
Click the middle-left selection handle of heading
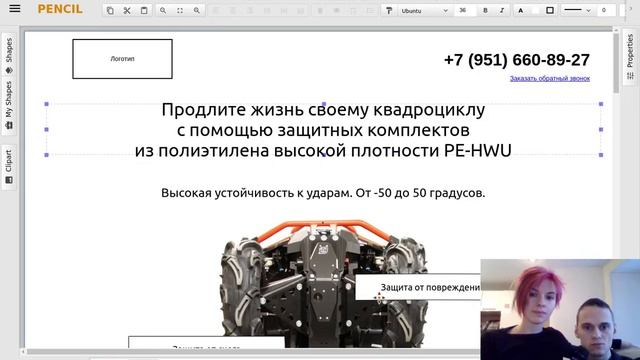[x=47, y=129]
